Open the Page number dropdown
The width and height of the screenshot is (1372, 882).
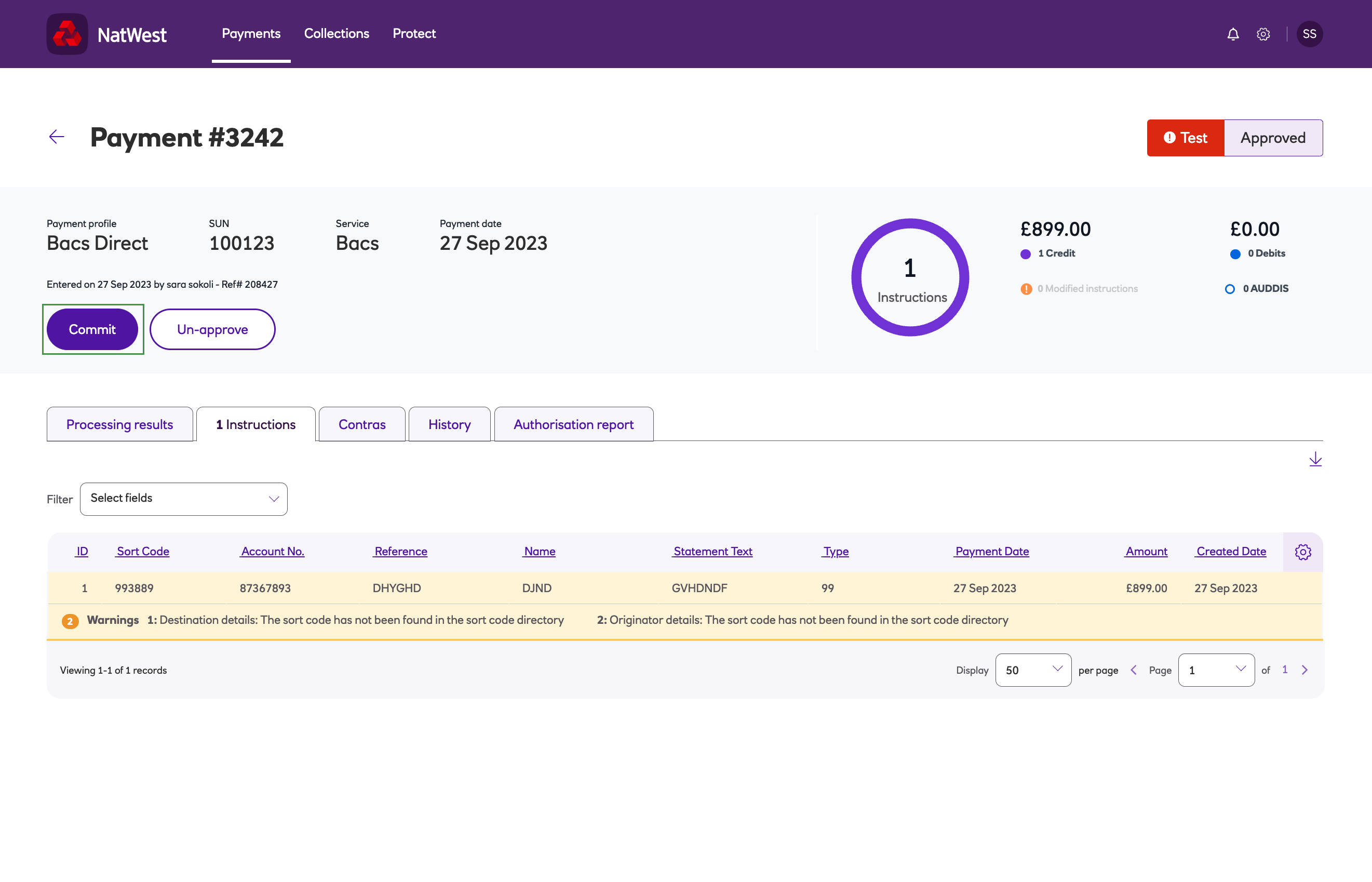click(x=1216, y=670)
